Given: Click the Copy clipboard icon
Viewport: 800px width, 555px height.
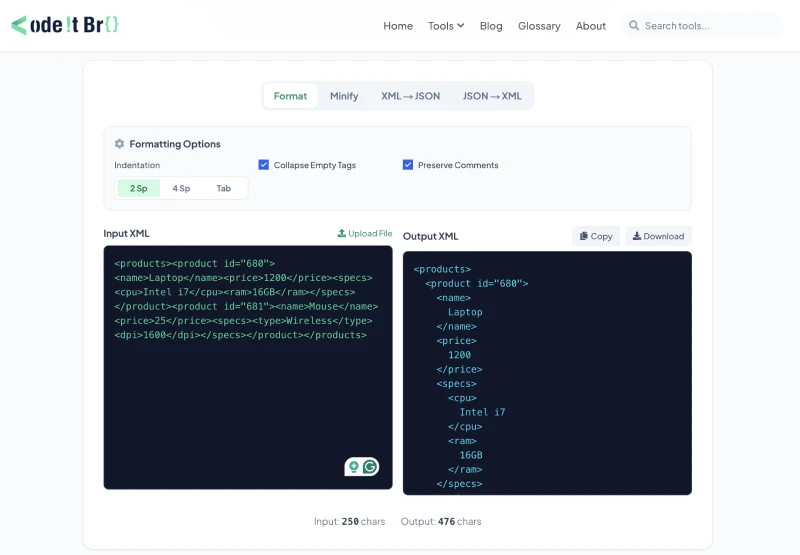Looking at the screenshot, I should (x=584, y=236).
